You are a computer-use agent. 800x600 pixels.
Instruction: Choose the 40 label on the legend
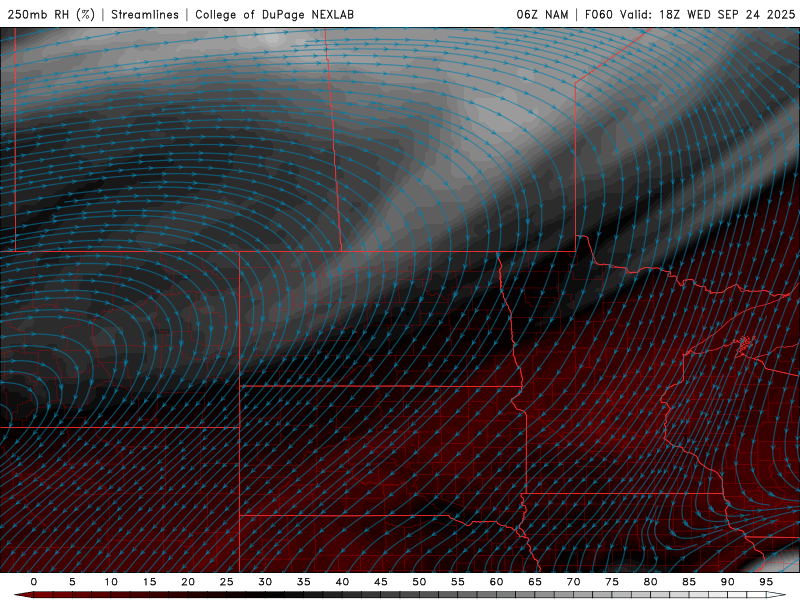point(342,582)
